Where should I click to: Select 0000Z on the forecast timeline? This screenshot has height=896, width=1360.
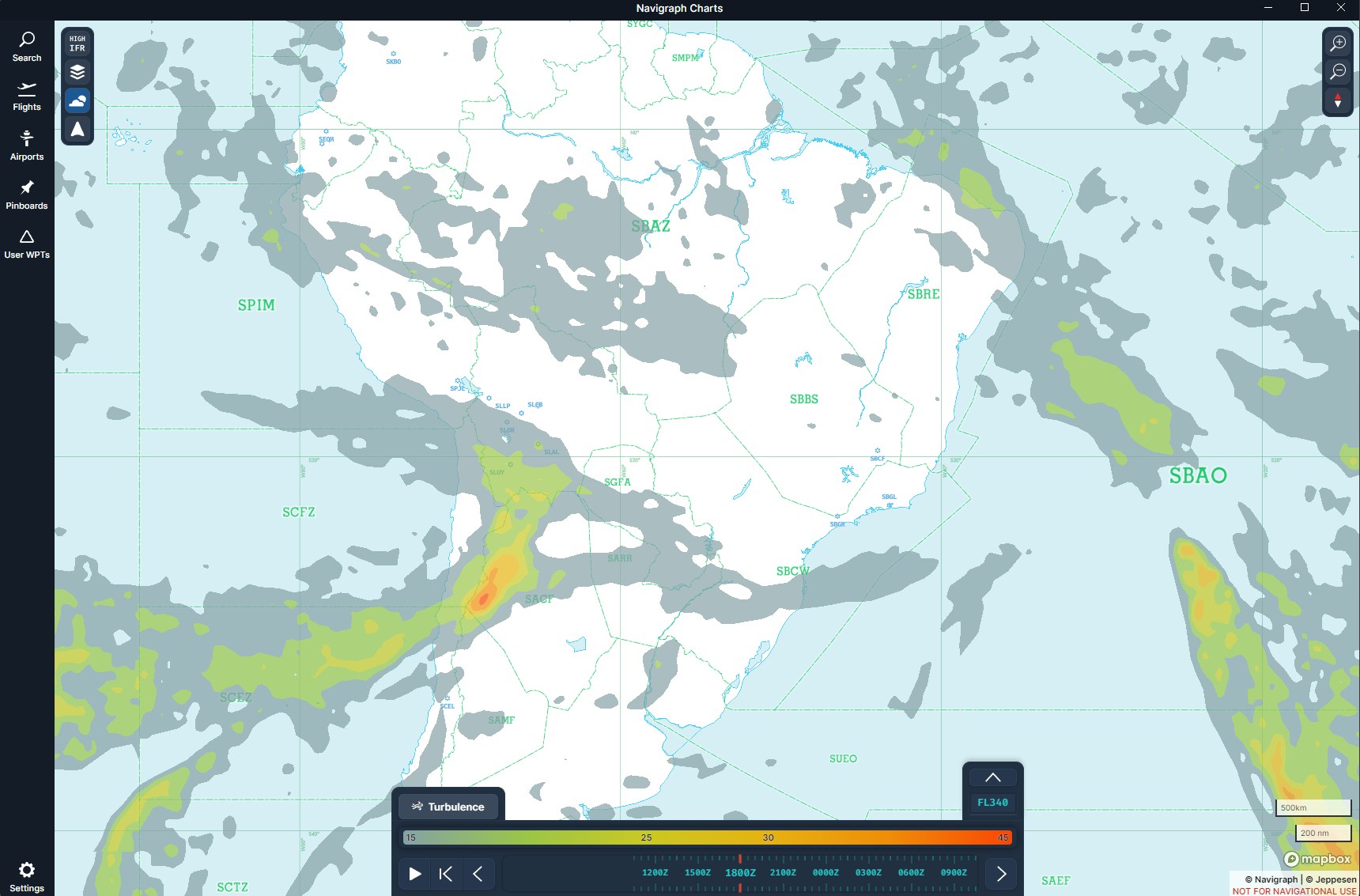[x=825, y=873]
